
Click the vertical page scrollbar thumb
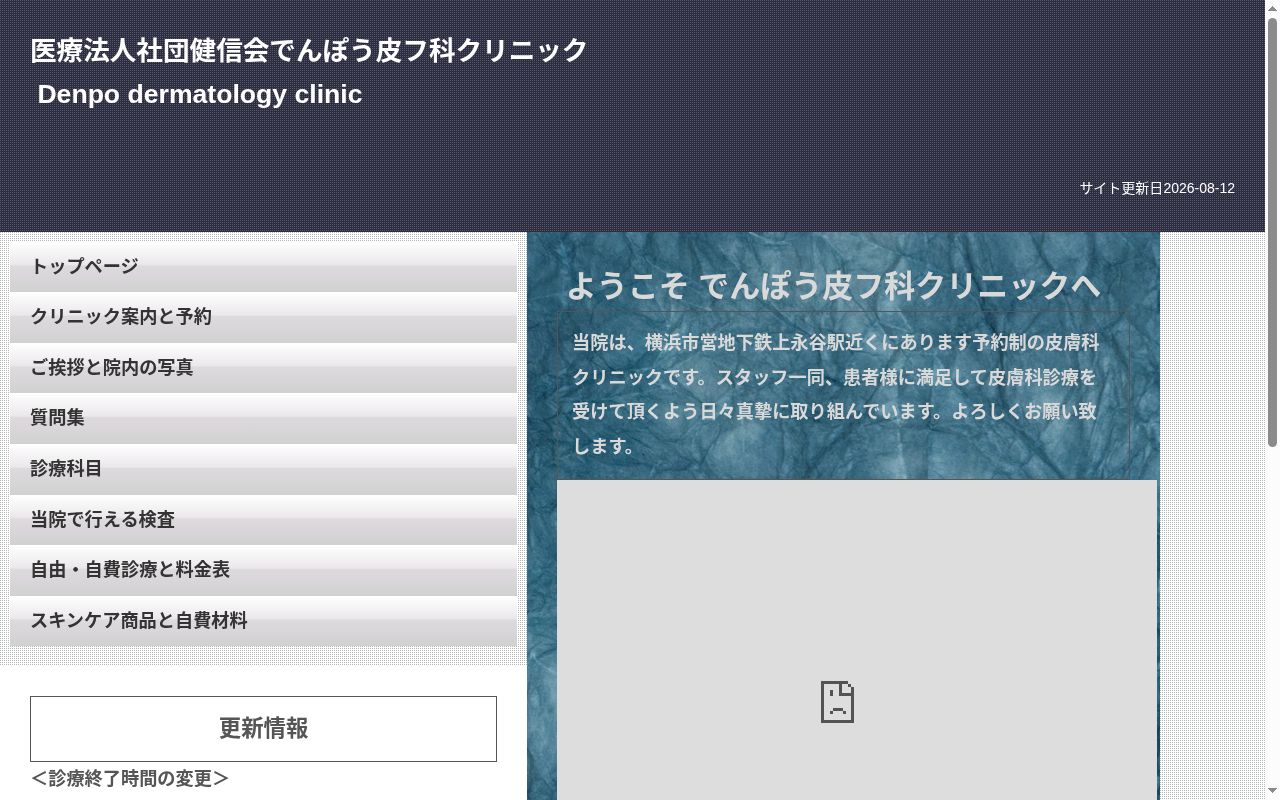[x=1272, y=232]
